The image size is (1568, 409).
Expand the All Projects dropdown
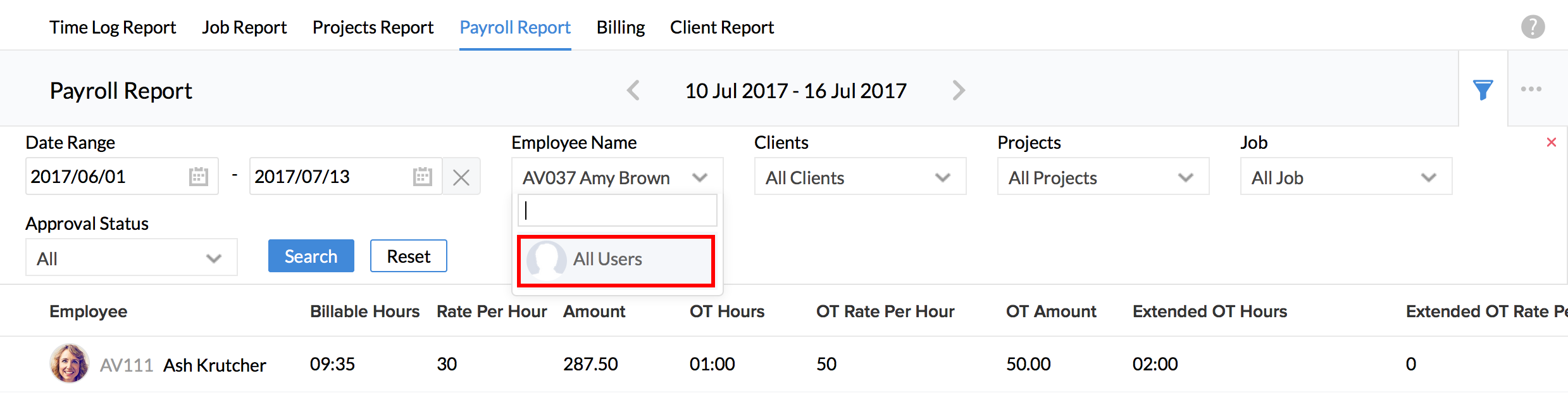click(x=1103, y=177)
